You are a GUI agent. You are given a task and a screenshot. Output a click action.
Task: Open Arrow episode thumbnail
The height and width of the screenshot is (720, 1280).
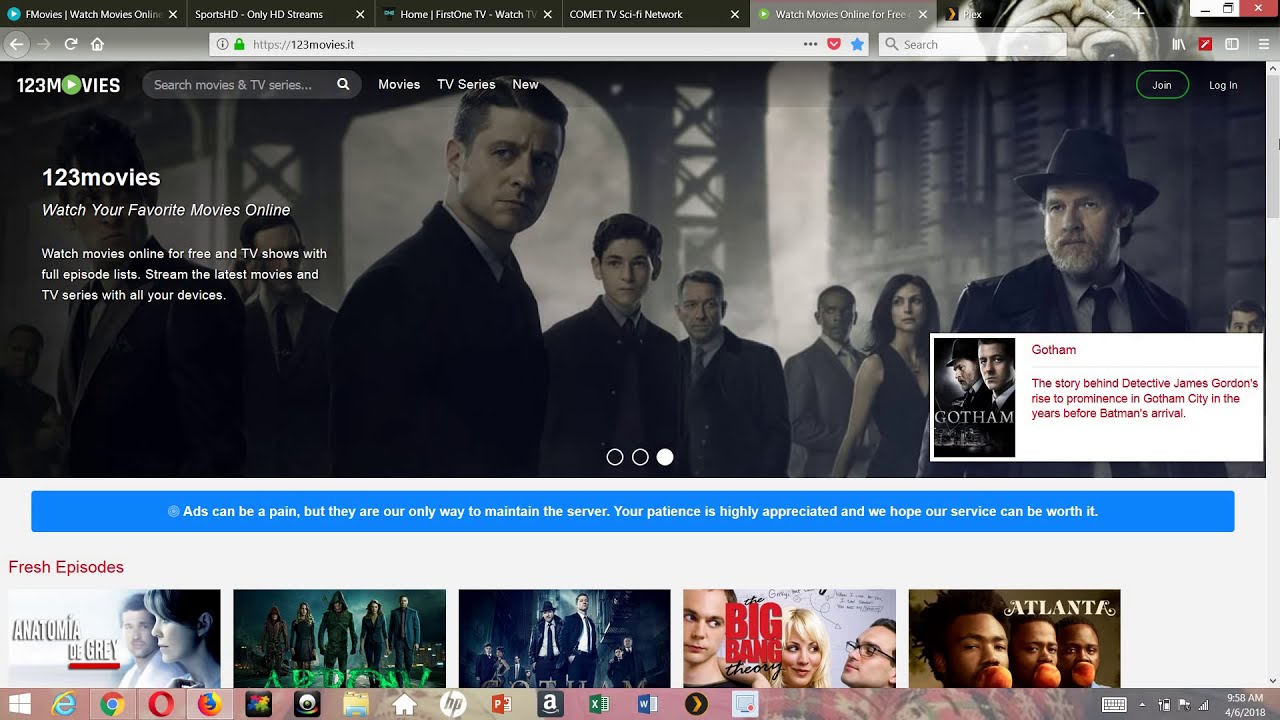(x=340, y=638)
